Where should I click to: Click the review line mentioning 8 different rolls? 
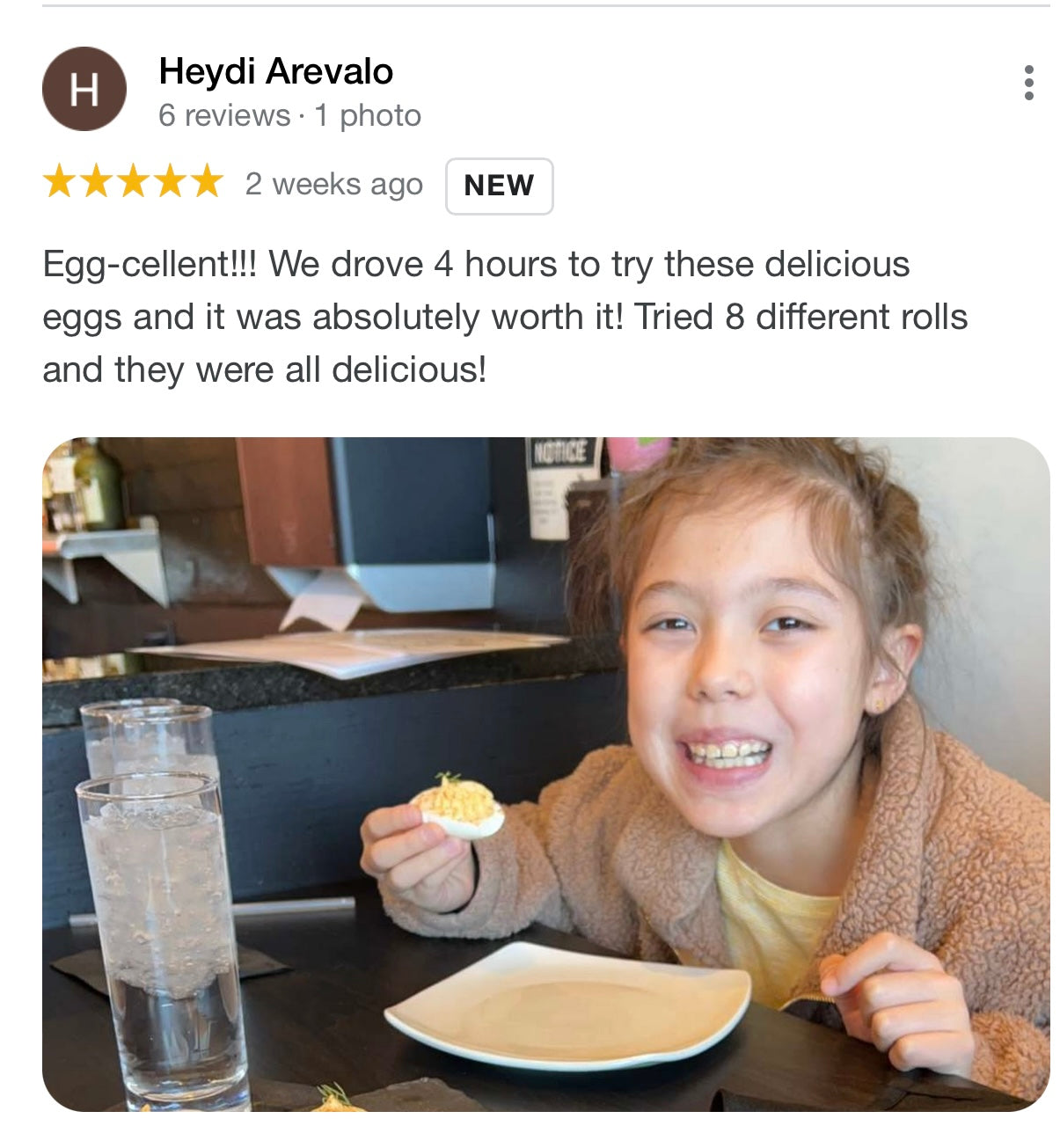(505, 317)
